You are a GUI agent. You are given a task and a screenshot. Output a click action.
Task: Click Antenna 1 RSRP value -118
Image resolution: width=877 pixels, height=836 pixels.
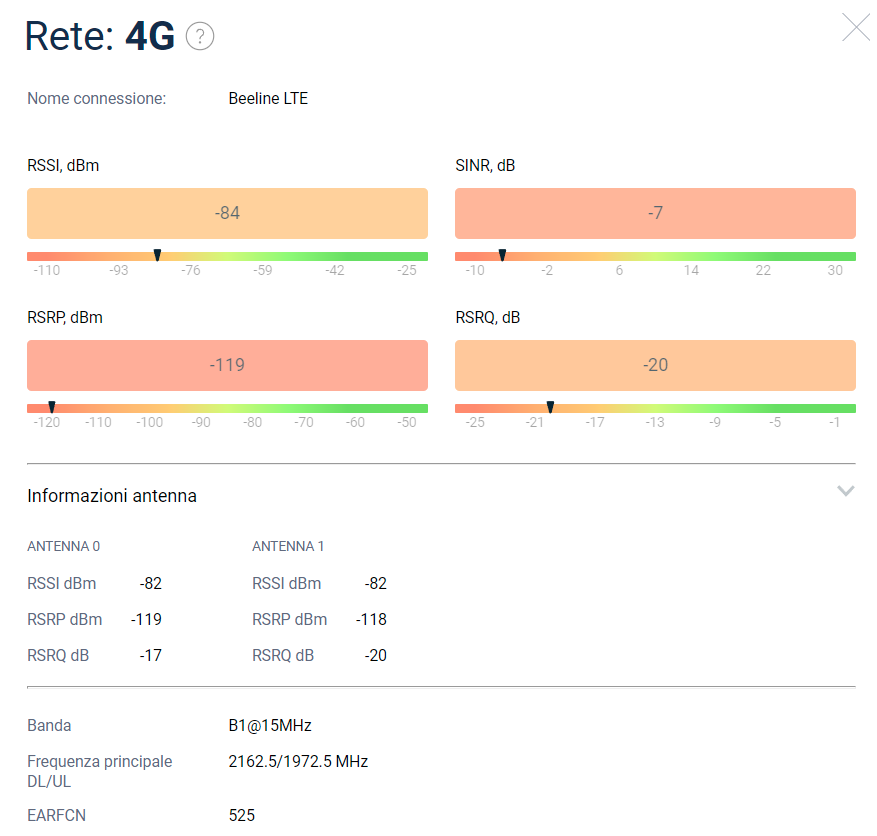[371, 620]
